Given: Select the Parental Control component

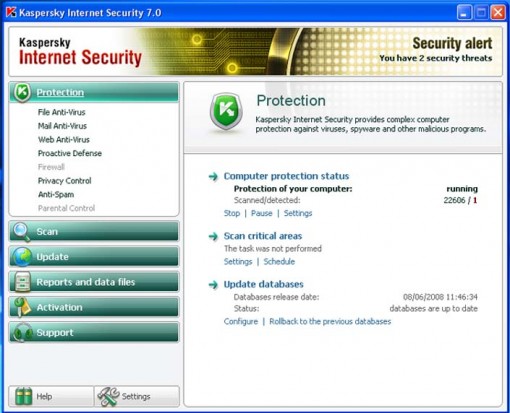Looking at the screenshot, I should coord(66,208).
